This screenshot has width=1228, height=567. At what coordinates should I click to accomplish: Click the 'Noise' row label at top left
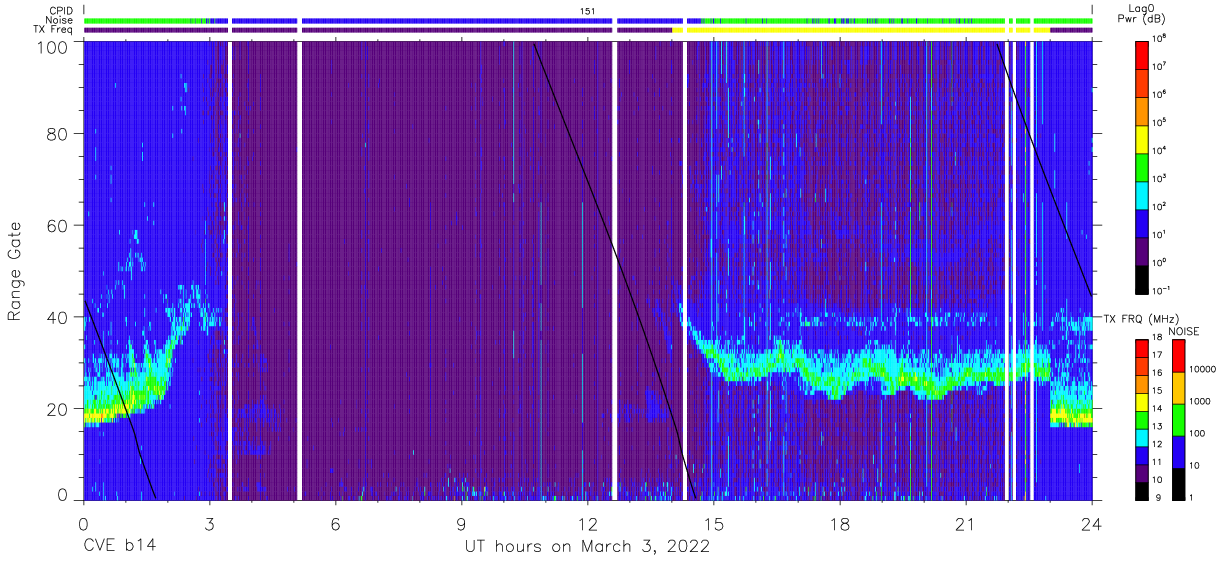click(59, 20)
